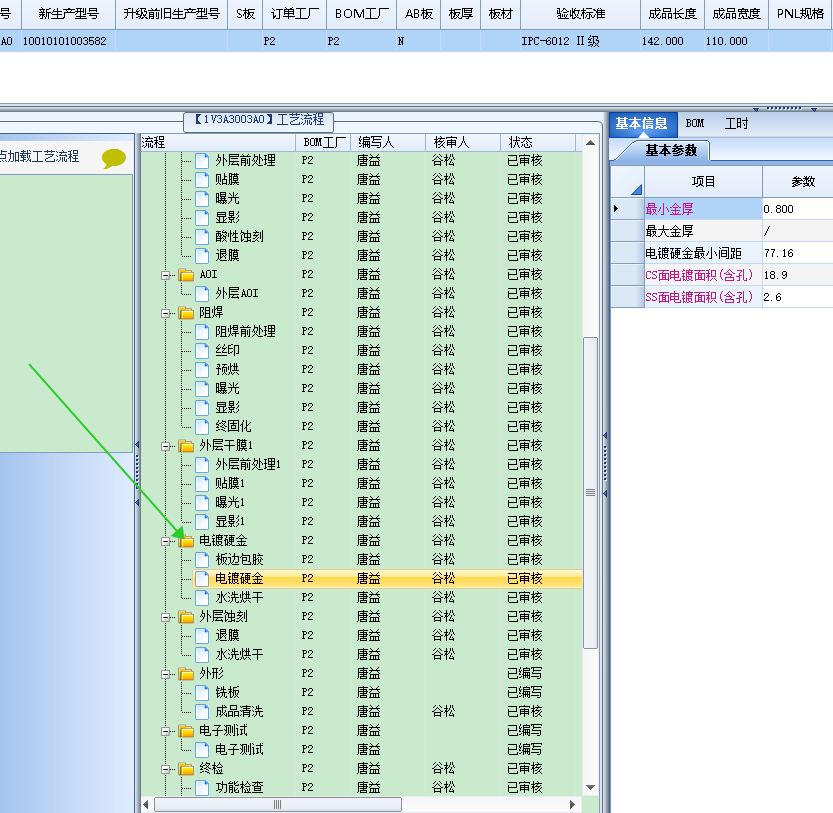Collapse the 电镀硕金 tree node
833x813 pixels.
click(x=166, y=541)
